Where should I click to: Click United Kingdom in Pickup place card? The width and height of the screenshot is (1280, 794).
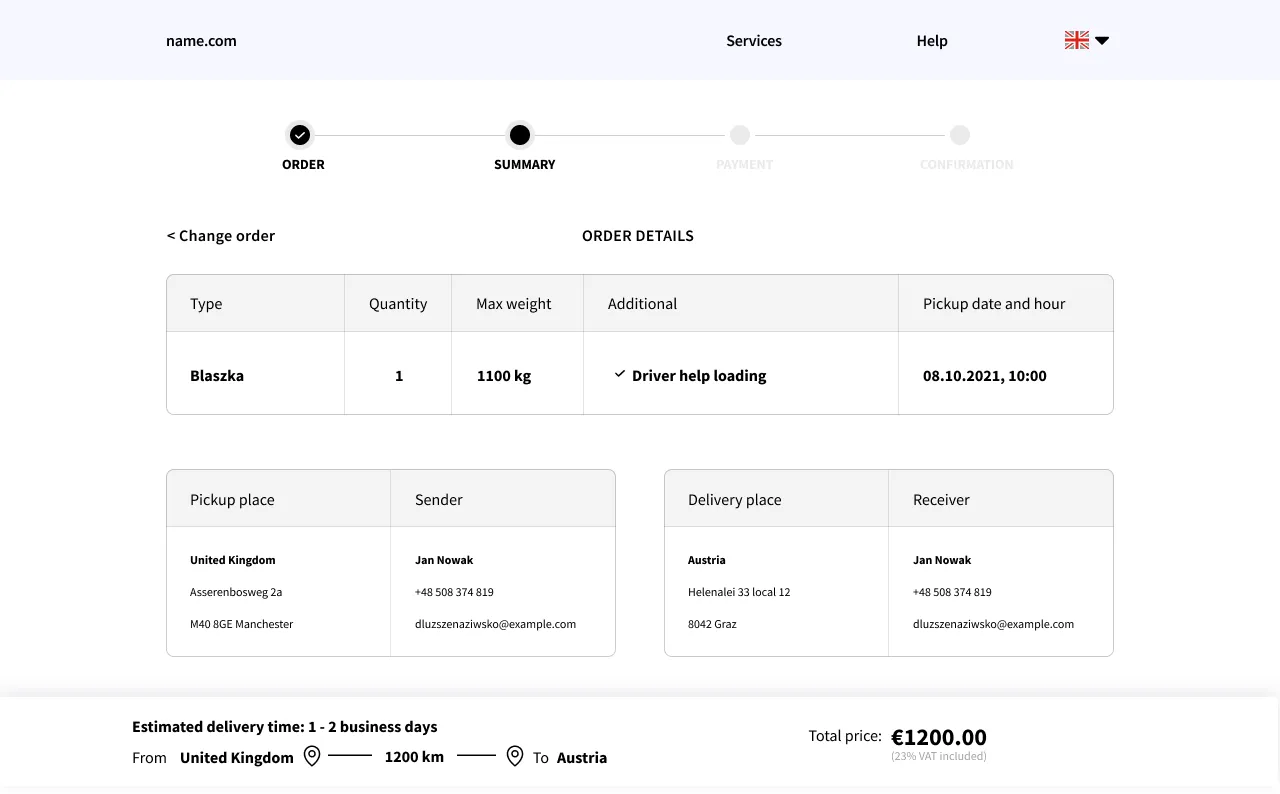233,560
